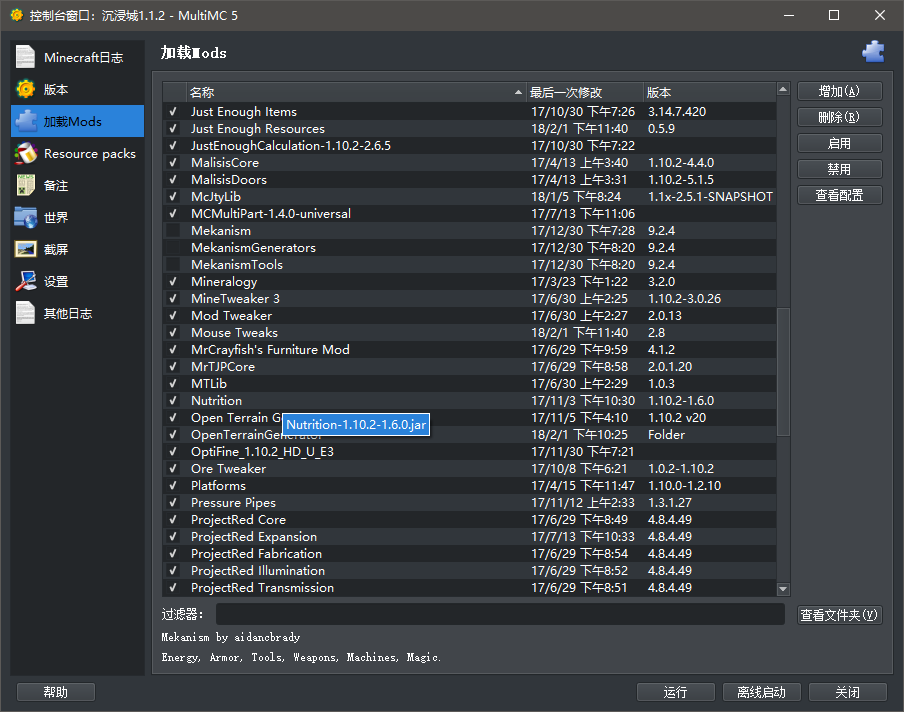Click the 启用 button
904x712 pixels.
click(x=839, y=143)
